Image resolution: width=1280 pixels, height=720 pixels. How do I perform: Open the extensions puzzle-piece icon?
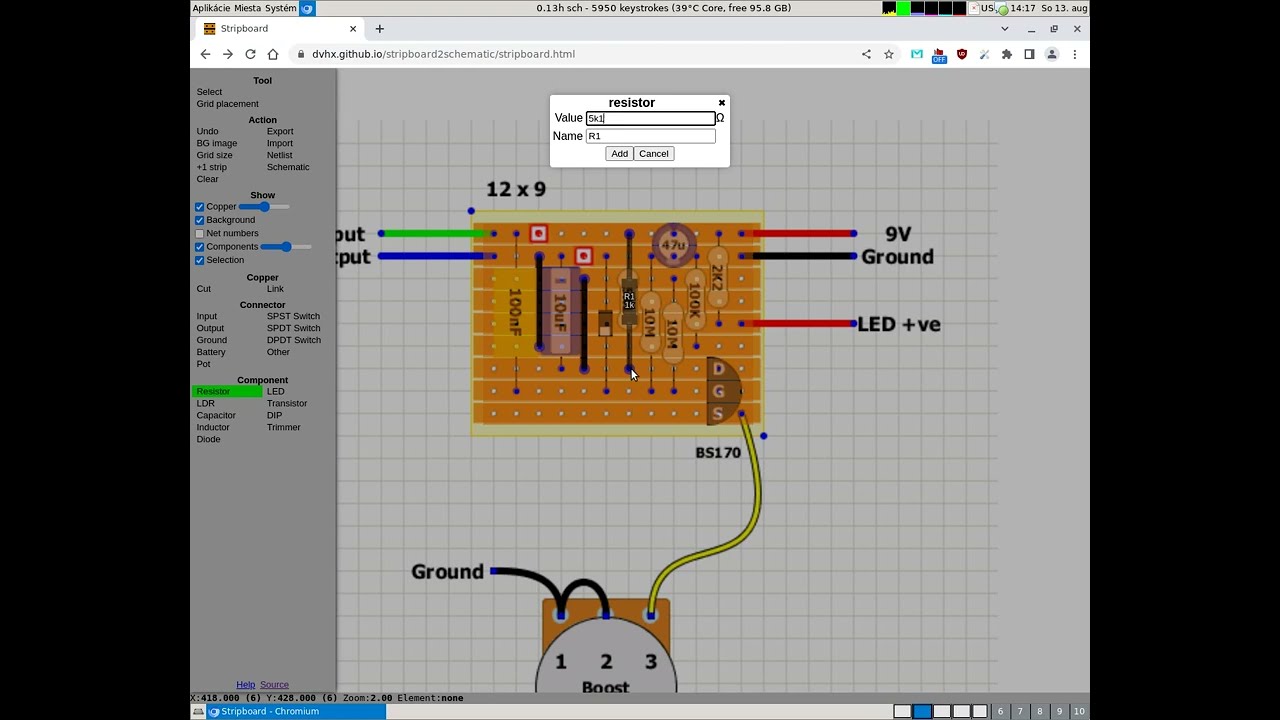(x=1008, y=54)
